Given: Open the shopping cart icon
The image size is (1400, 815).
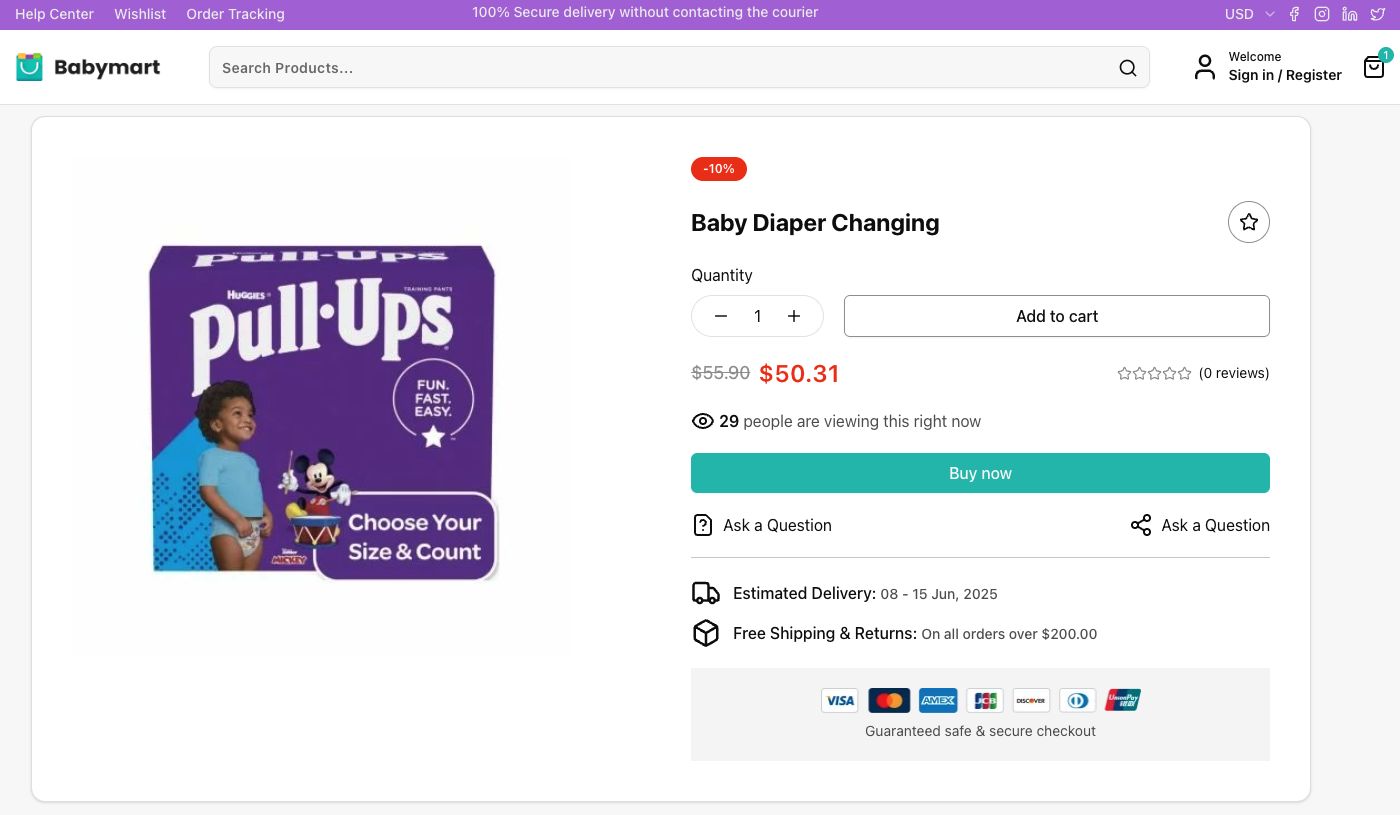Looking at the screenshot, I should 1374,67.
